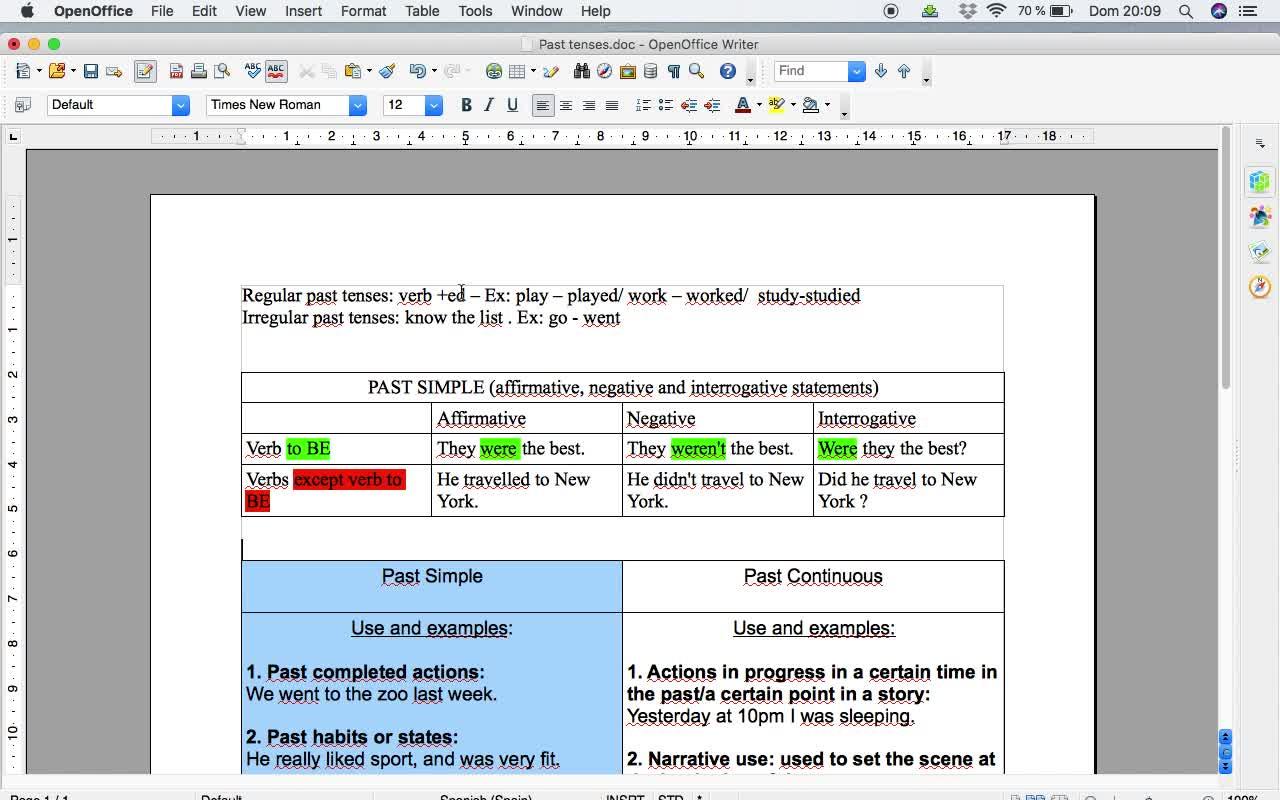Screen dimensions: 1280x800
Task: Toggle Bold formatting
Action: coord(466,105)
